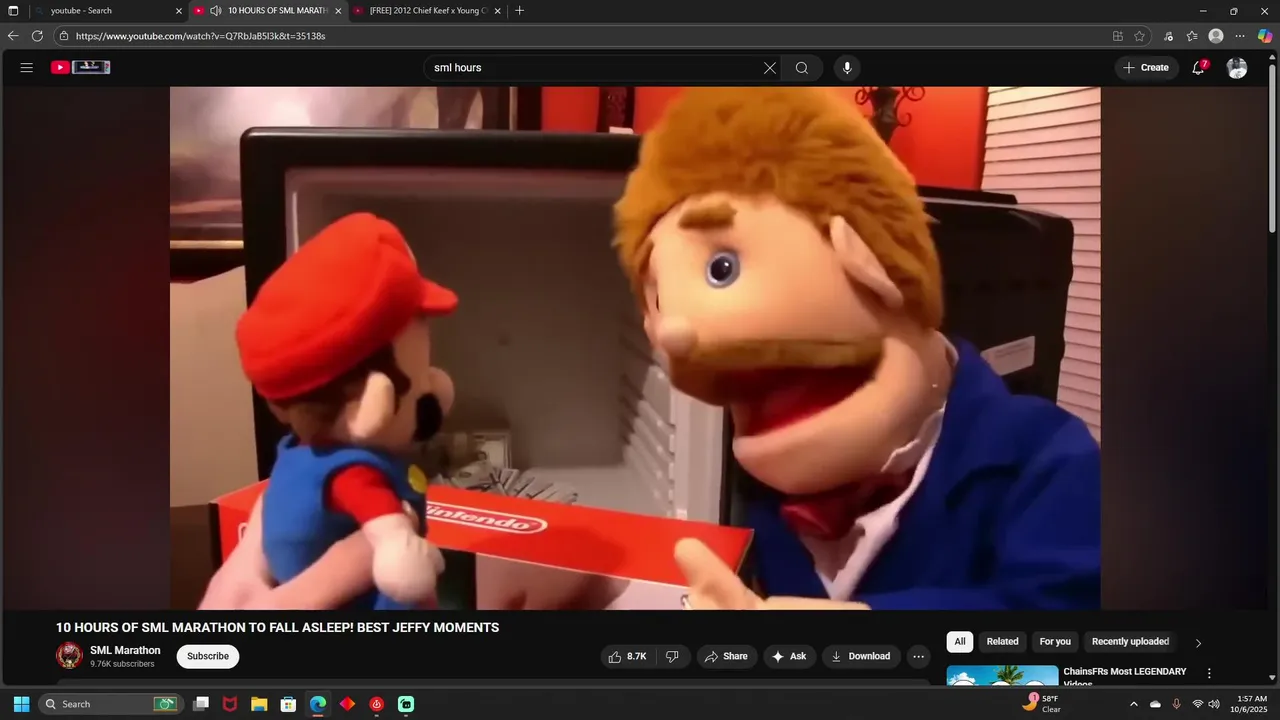Open the microphone in-use tray icon
The height and width of the screenshot is (720, 1280).
1176,704
